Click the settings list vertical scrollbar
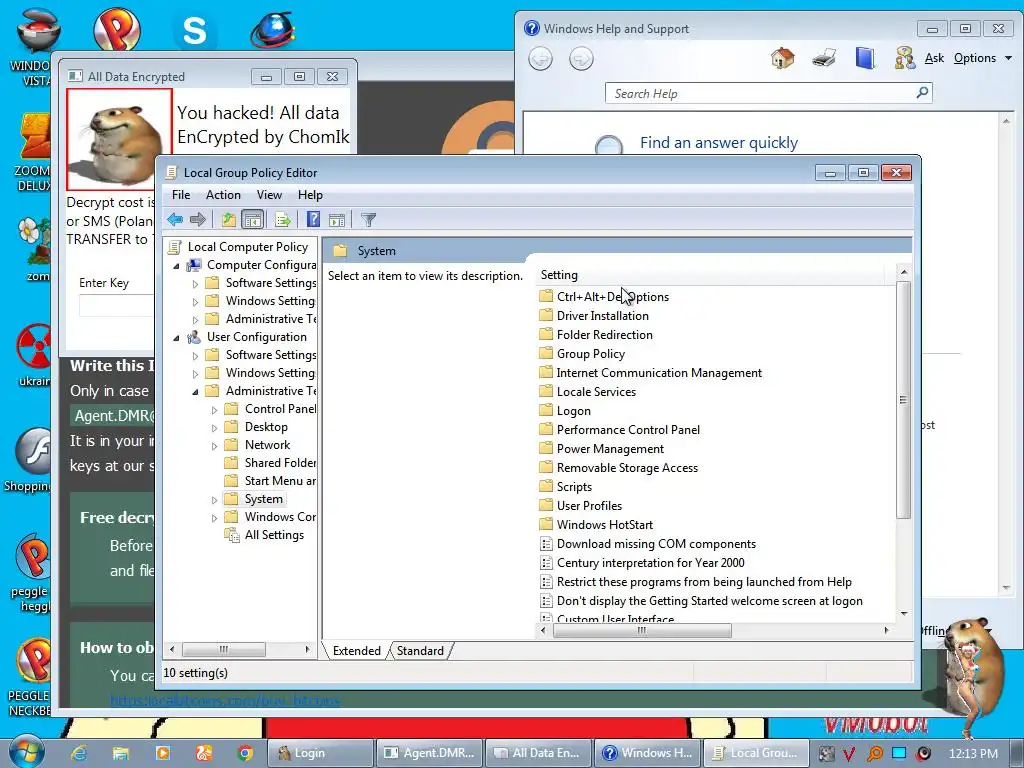Viewport: 1024px width, 768px height. pos(904,400)
